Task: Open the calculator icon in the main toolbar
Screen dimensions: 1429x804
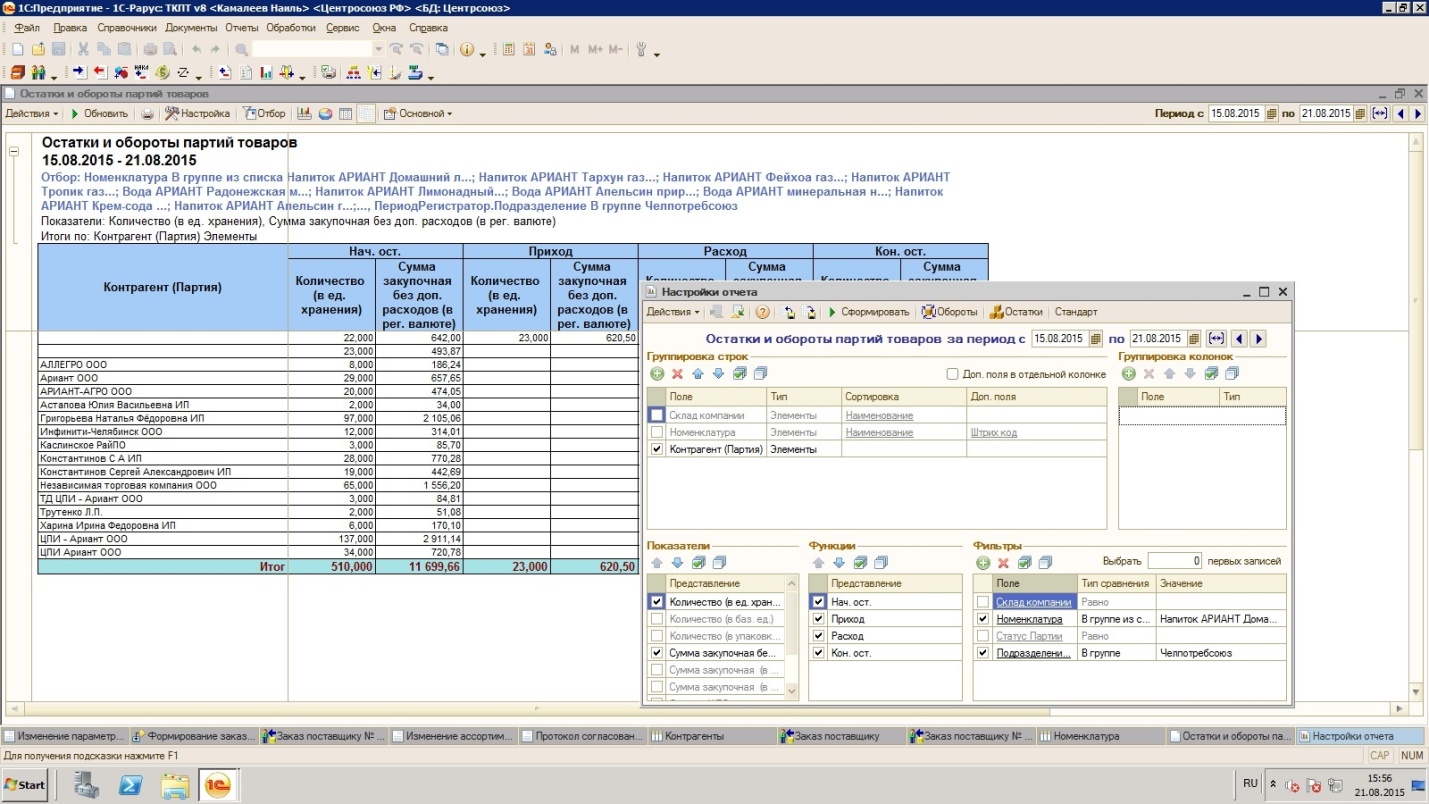Action: [509, 49]
